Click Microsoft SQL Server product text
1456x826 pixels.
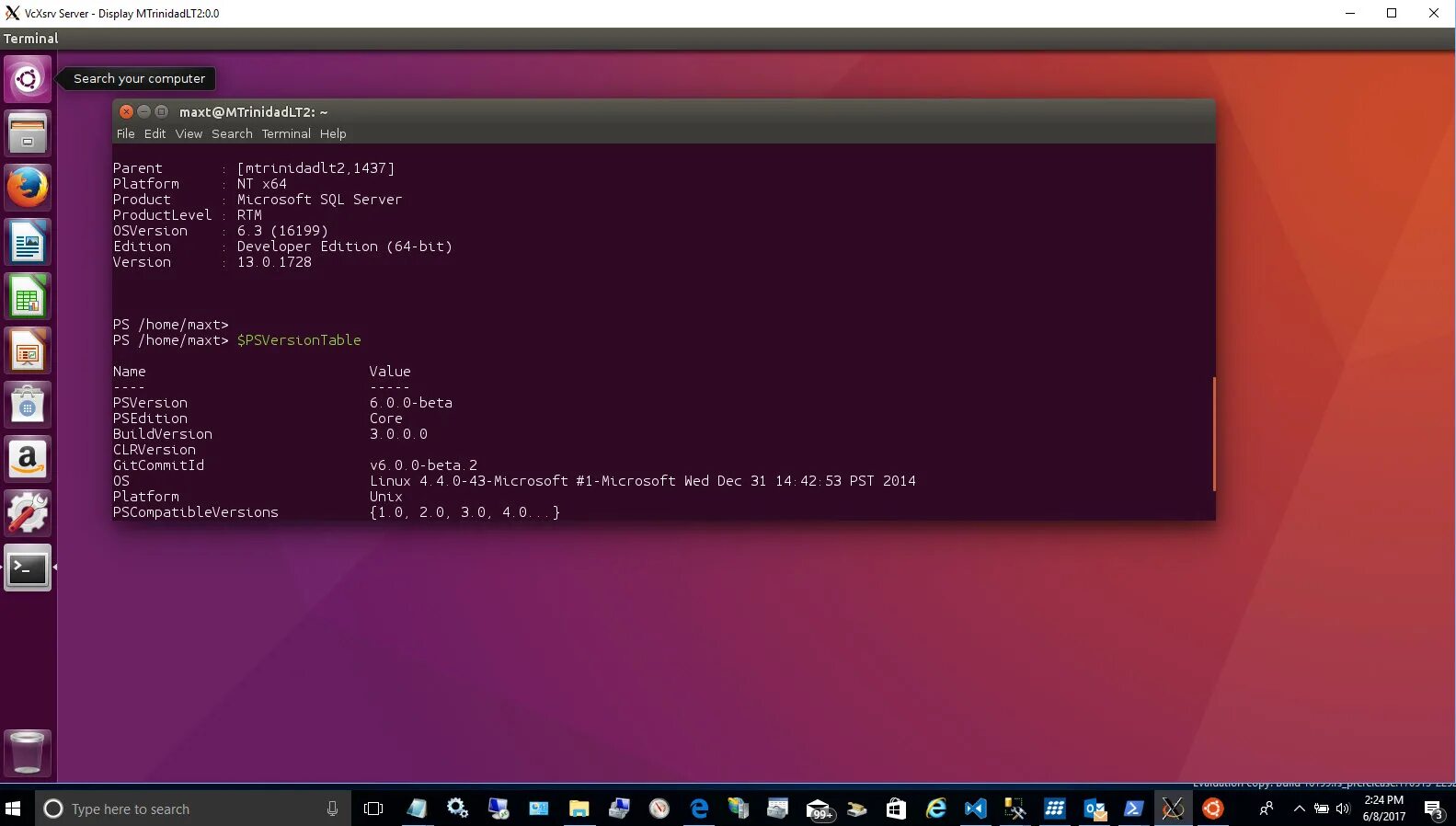click(x=319, y=200)
